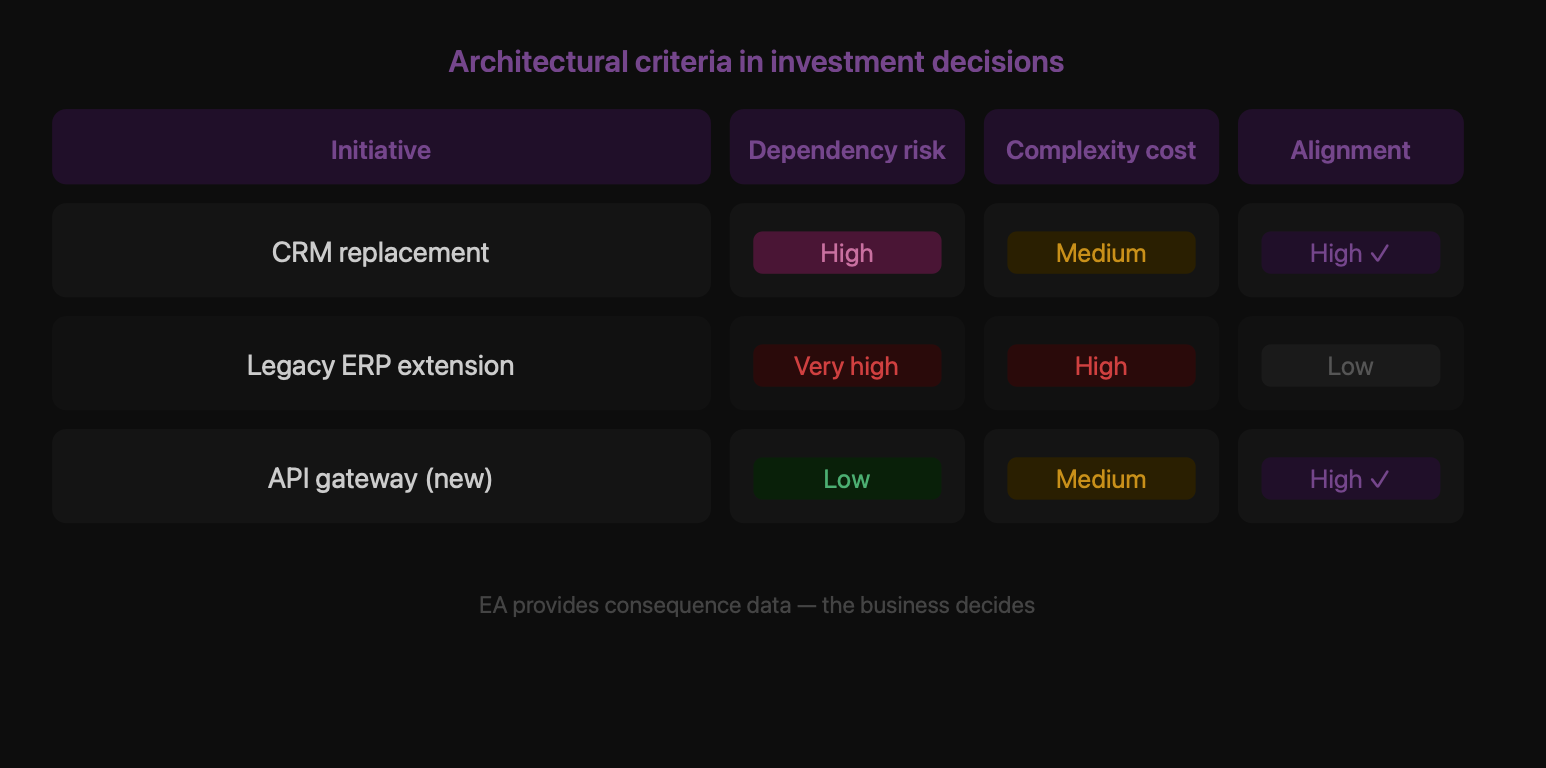Screen dimensions: 1546x768
Task: Select the Legacy ERP extension row label
Action: tap(381, 365)
